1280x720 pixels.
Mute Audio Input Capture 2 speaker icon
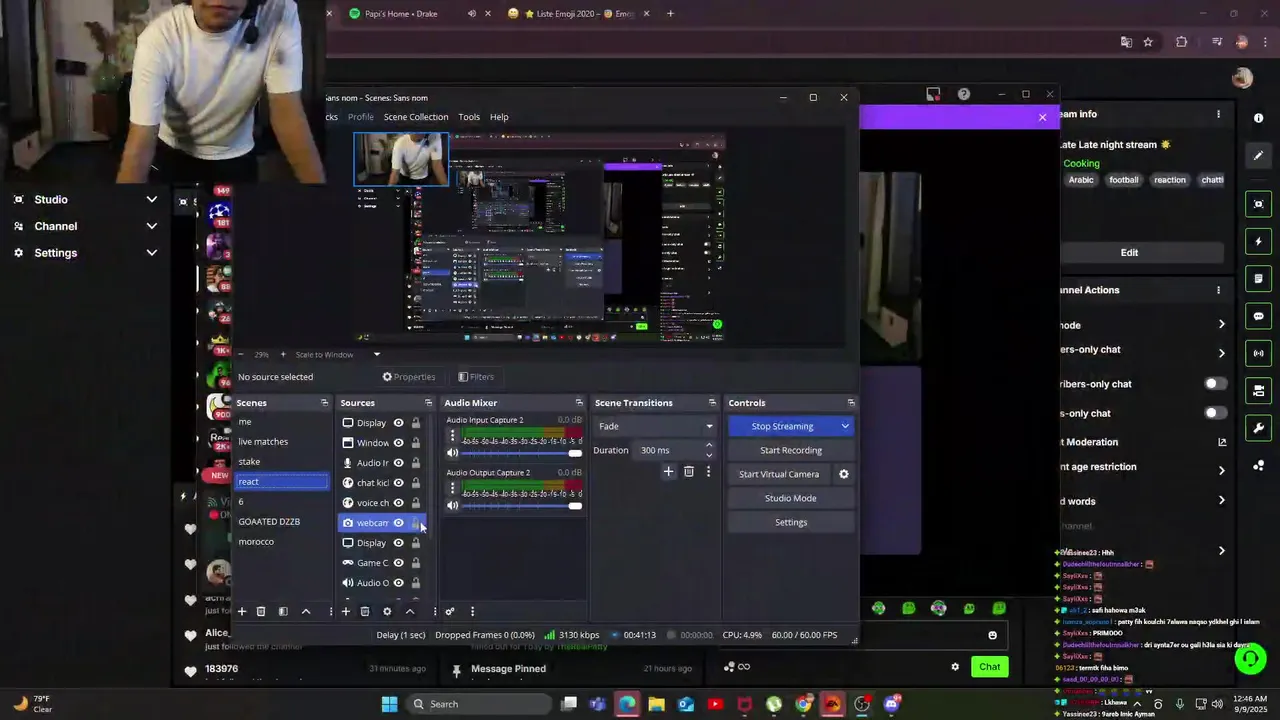point(452,453)
